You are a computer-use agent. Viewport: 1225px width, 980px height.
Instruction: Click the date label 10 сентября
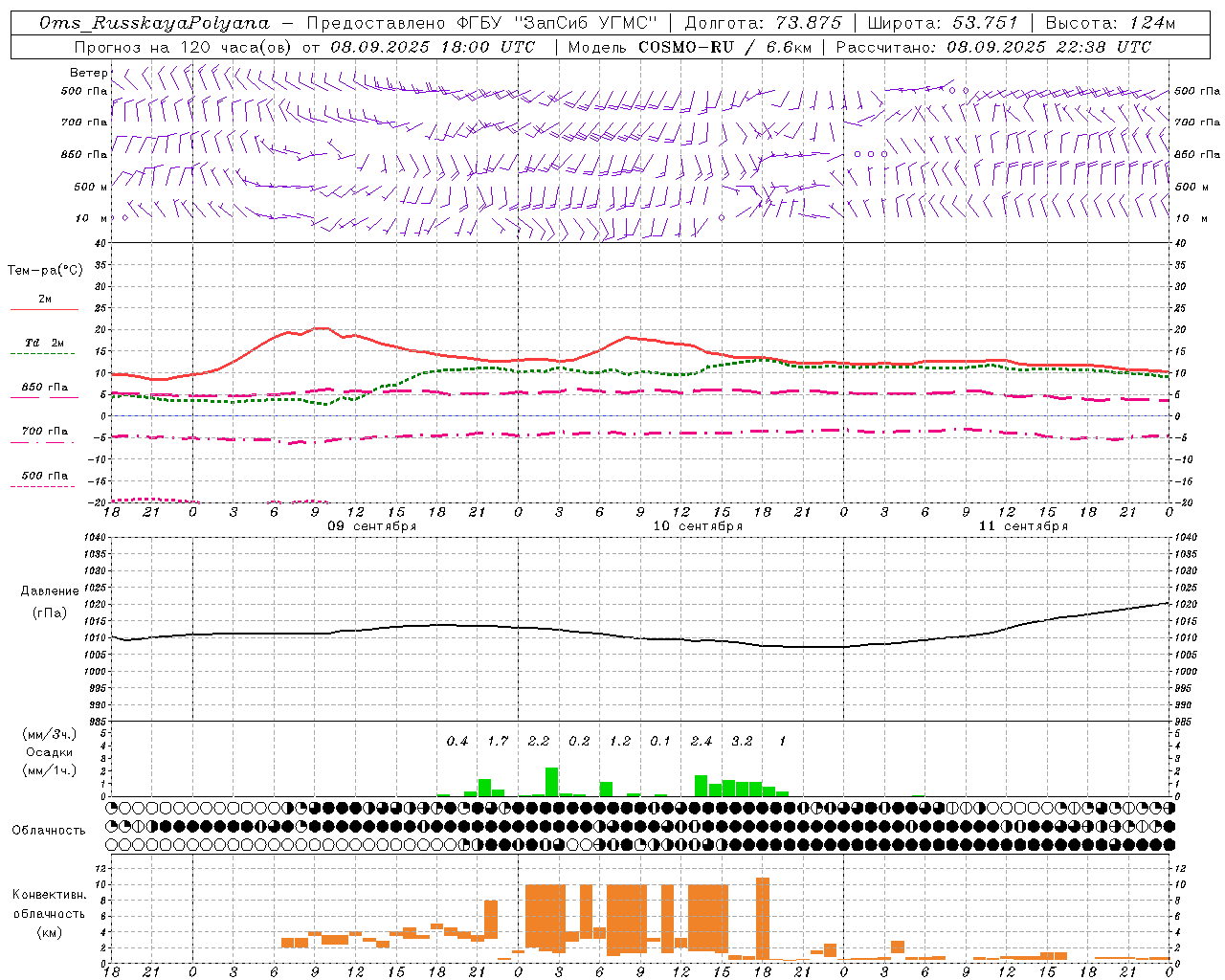click(698, 526)
